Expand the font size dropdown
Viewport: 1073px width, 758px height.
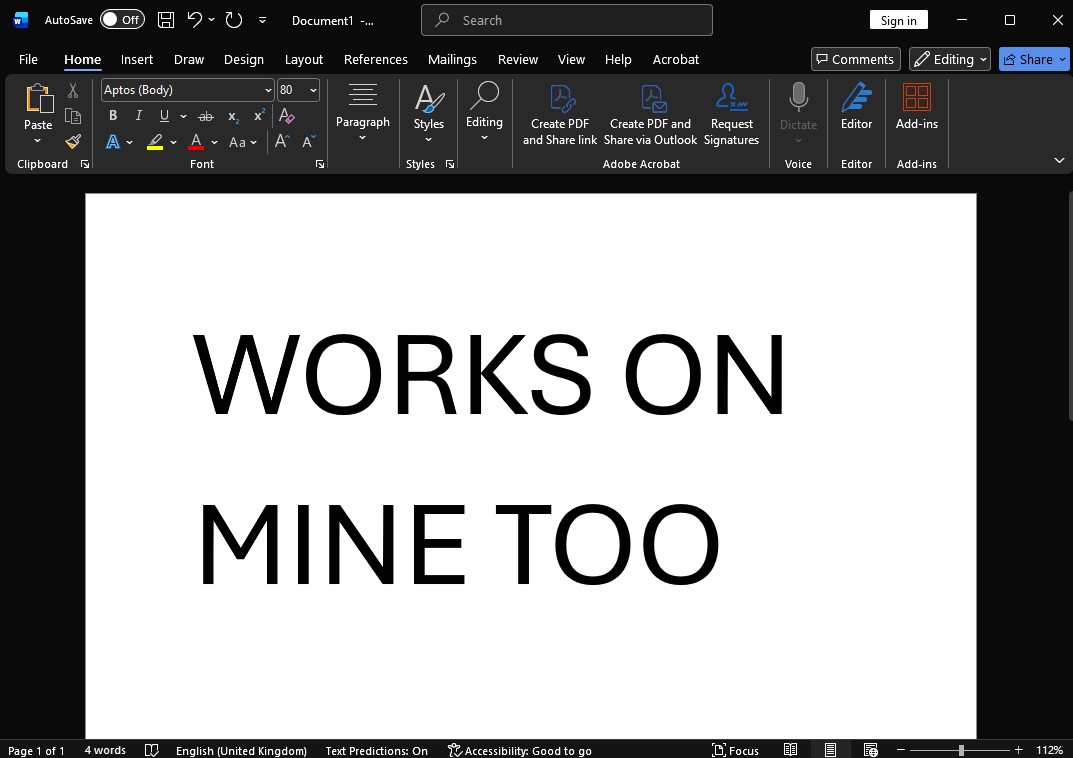(313, 90)
